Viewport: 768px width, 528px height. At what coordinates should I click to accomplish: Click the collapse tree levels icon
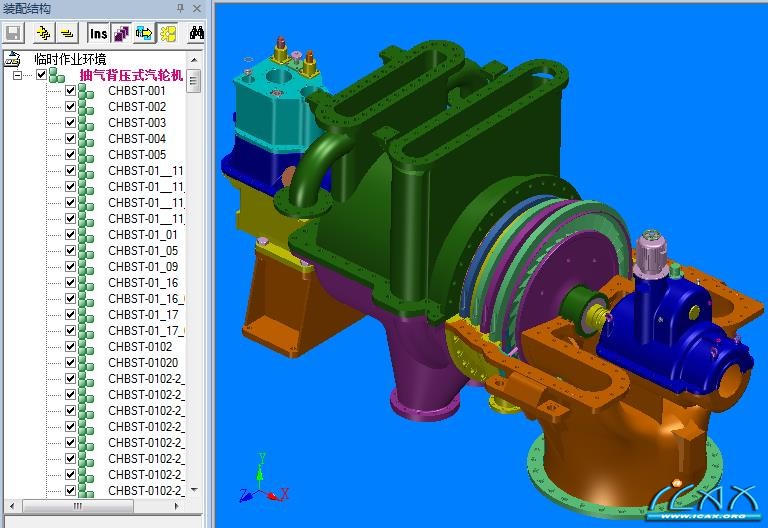[67, 33]
